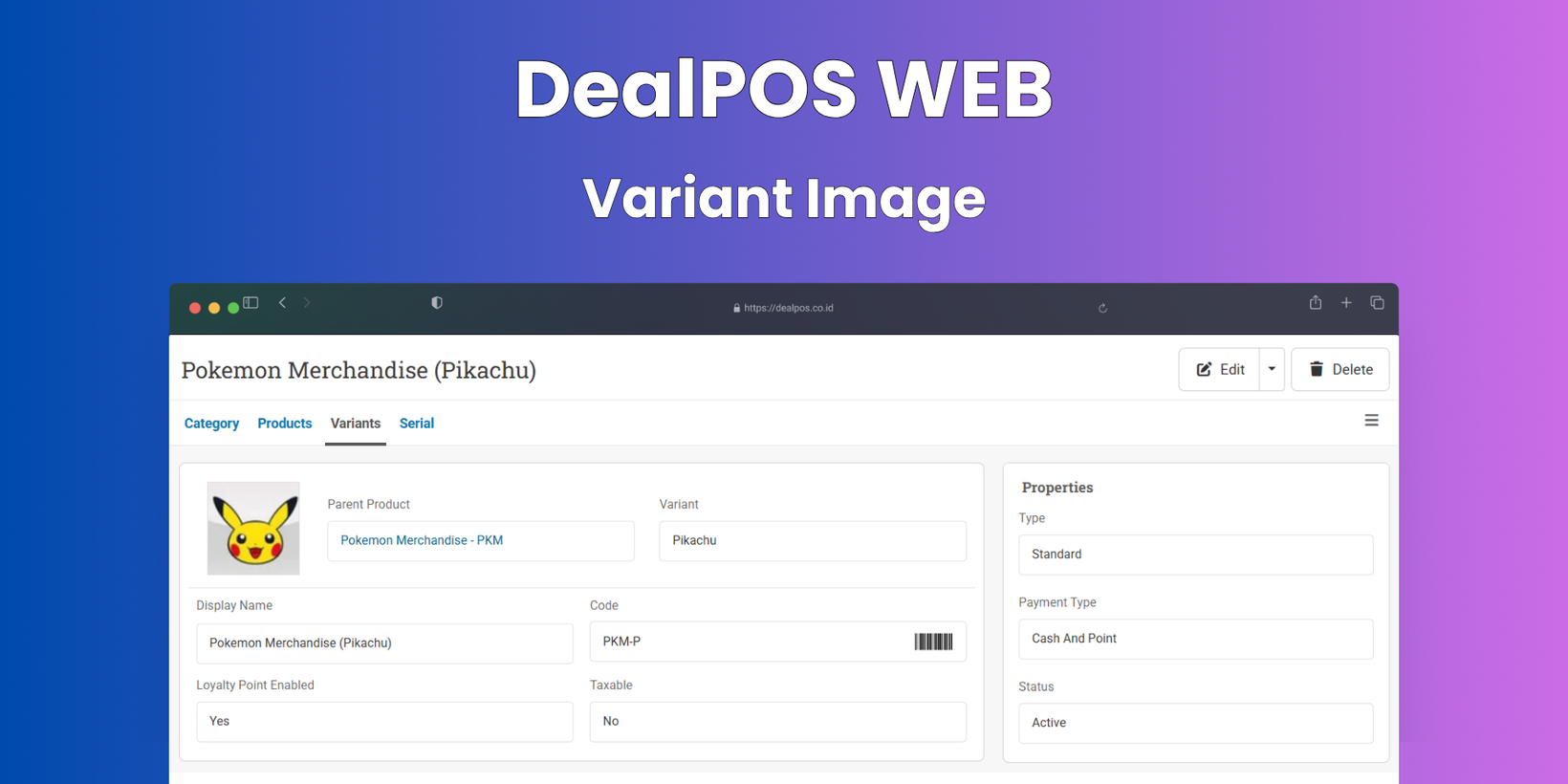
Task: Open a new tab with plus icon
Action: [x=1346, y=303]
